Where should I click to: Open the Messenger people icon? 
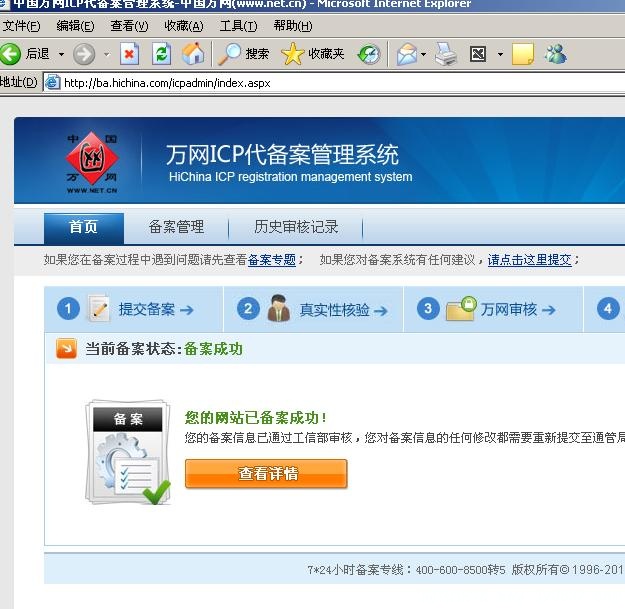tap(556, 54)
